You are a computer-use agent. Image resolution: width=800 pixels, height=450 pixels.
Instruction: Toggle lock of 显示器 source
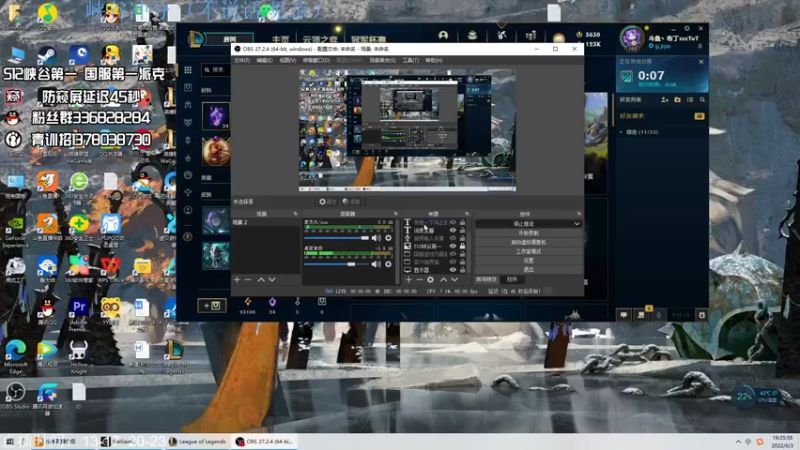click(x=462, y=270)
